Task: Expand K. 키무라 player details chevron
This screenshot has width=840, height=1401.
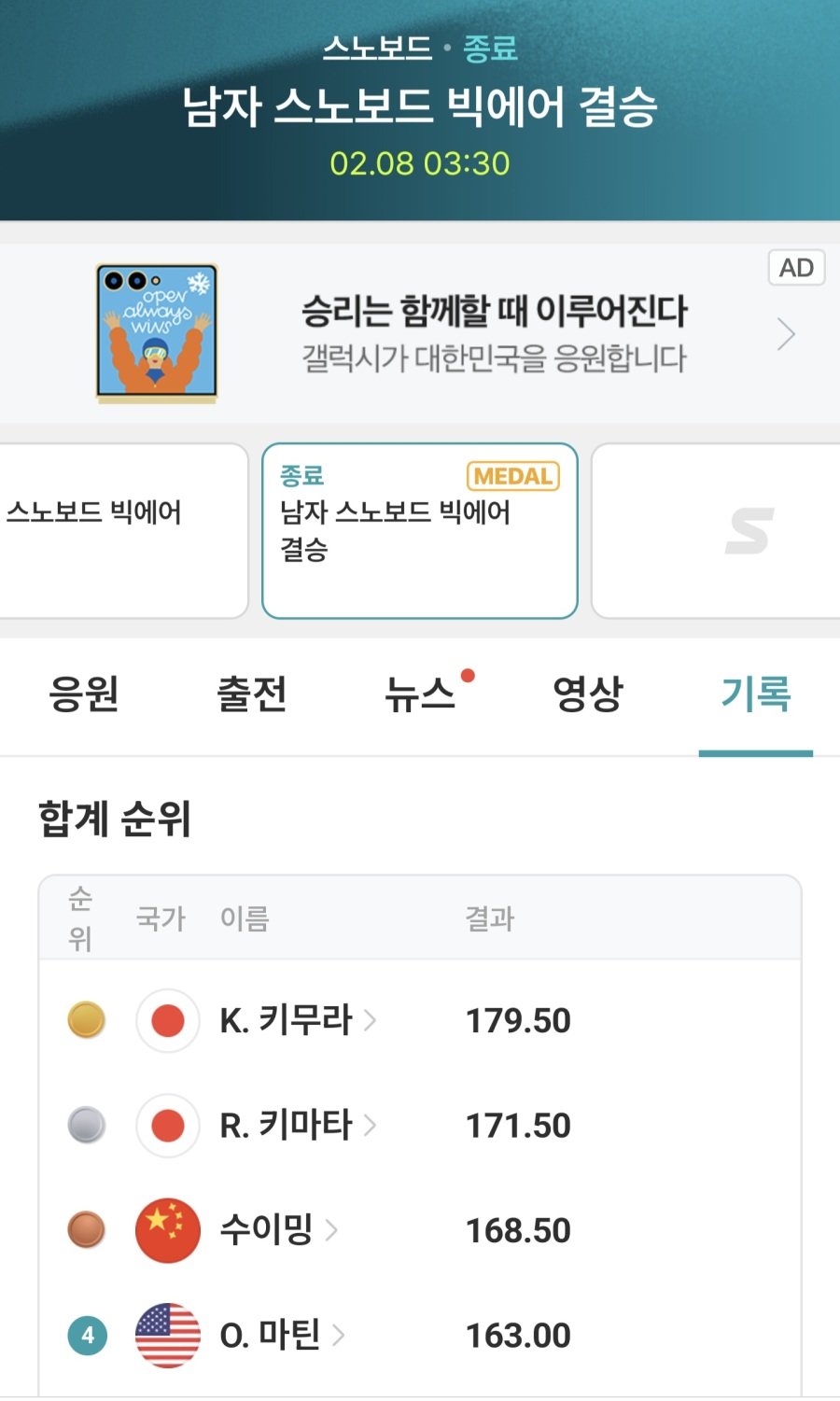Action: click(x=371, y=1020)
